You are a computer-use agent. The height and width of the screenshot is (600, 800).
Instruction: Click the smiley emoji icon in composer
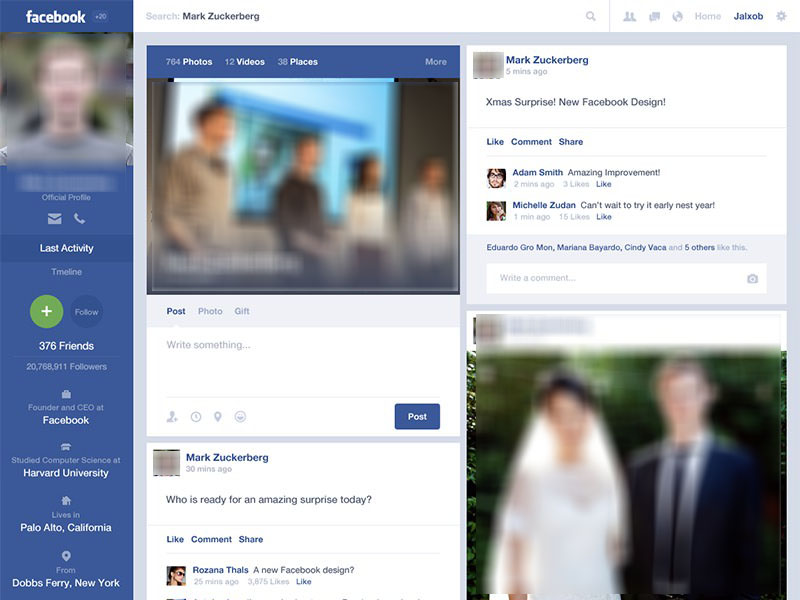tap(240, 416)
